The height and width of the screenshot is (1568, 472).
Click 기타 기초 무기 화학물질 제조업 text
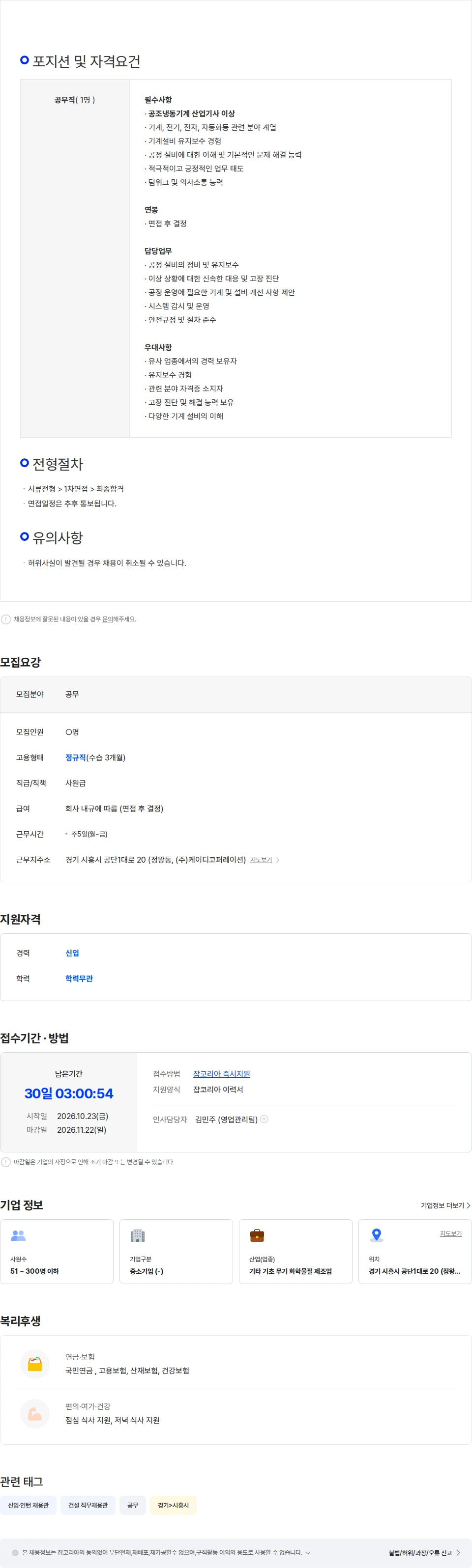point(291,1271)
